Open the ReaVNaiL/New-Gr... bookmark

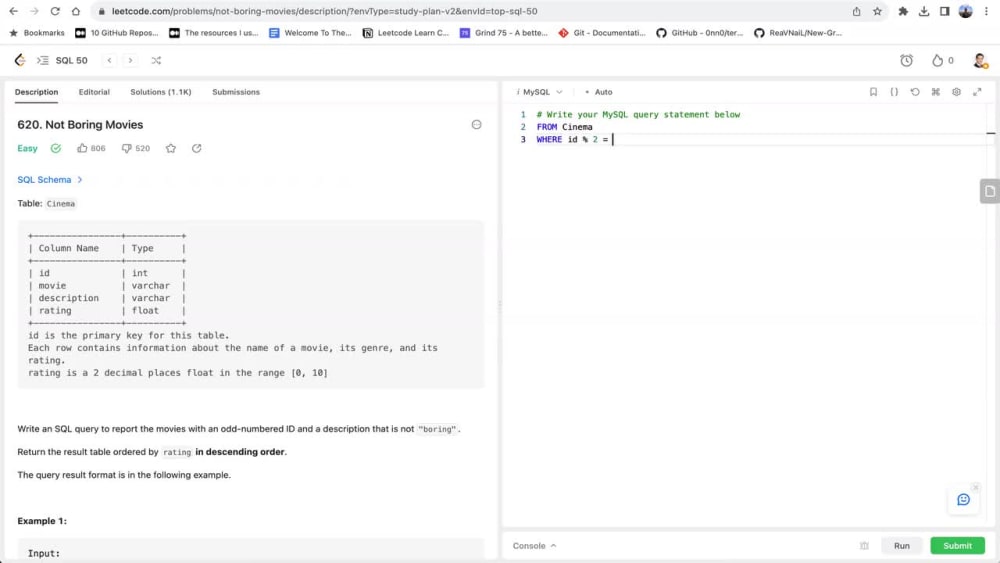798,33
